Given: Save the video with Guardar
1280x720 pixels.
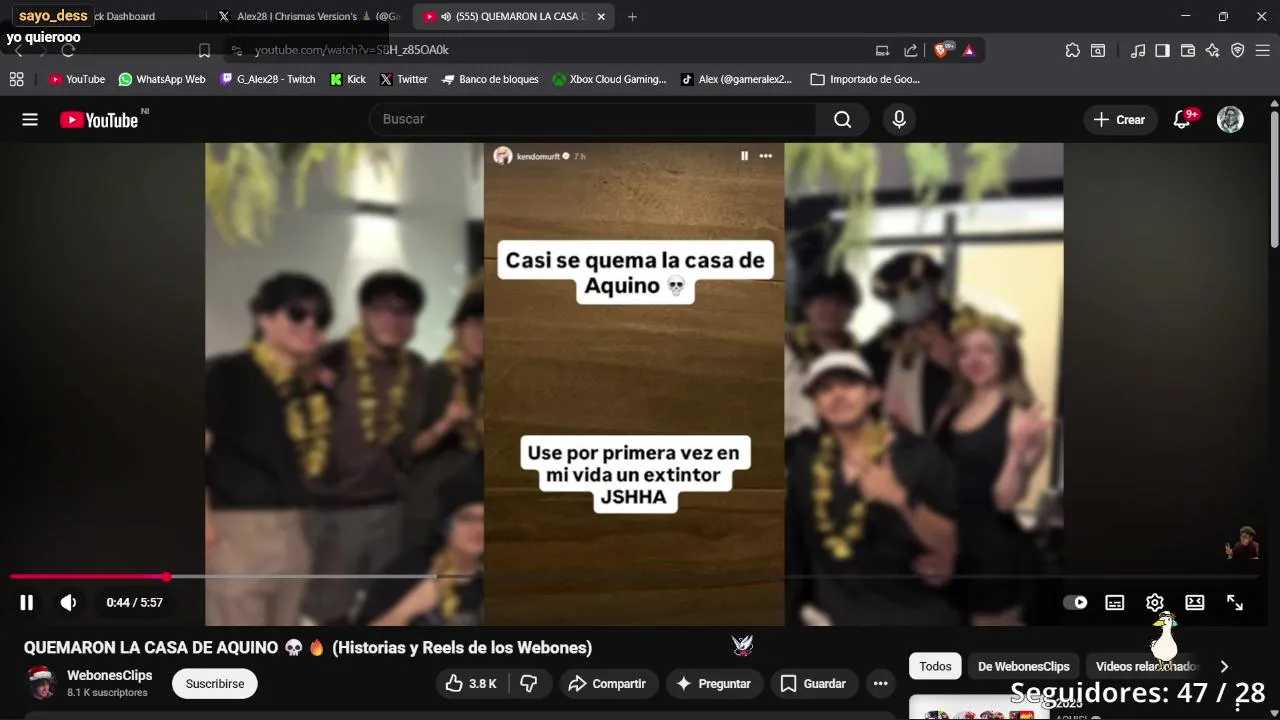Looking at the screenshot, I should coord(814,684).
